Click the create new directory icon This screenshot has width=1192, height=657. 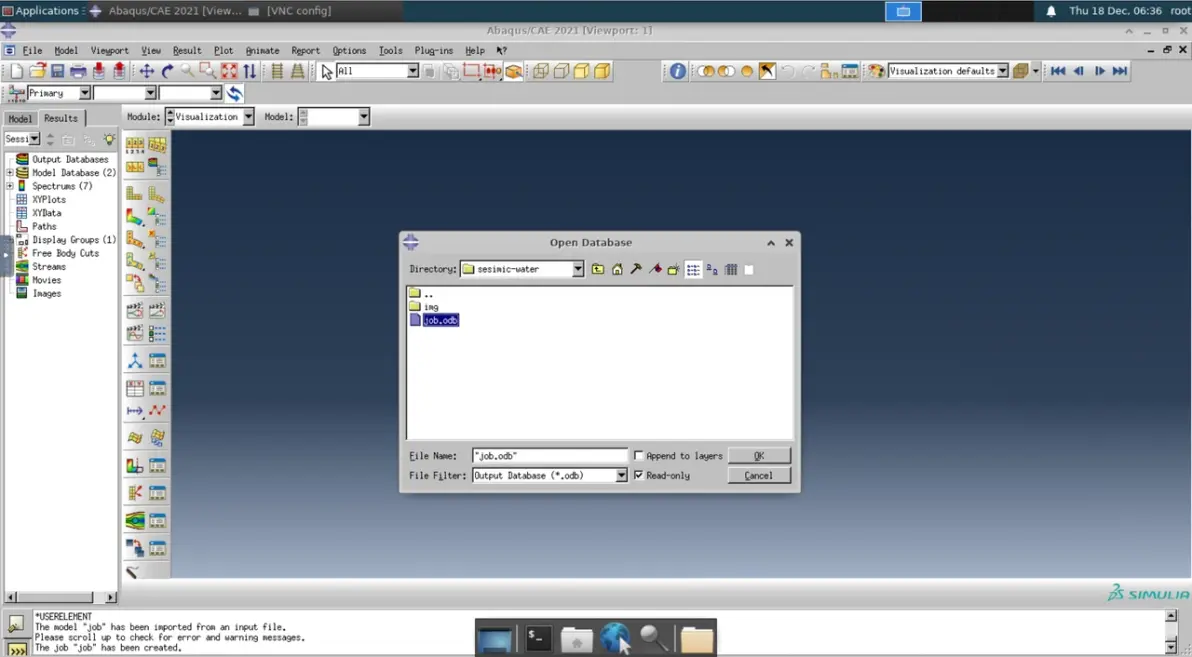point(674,269)
